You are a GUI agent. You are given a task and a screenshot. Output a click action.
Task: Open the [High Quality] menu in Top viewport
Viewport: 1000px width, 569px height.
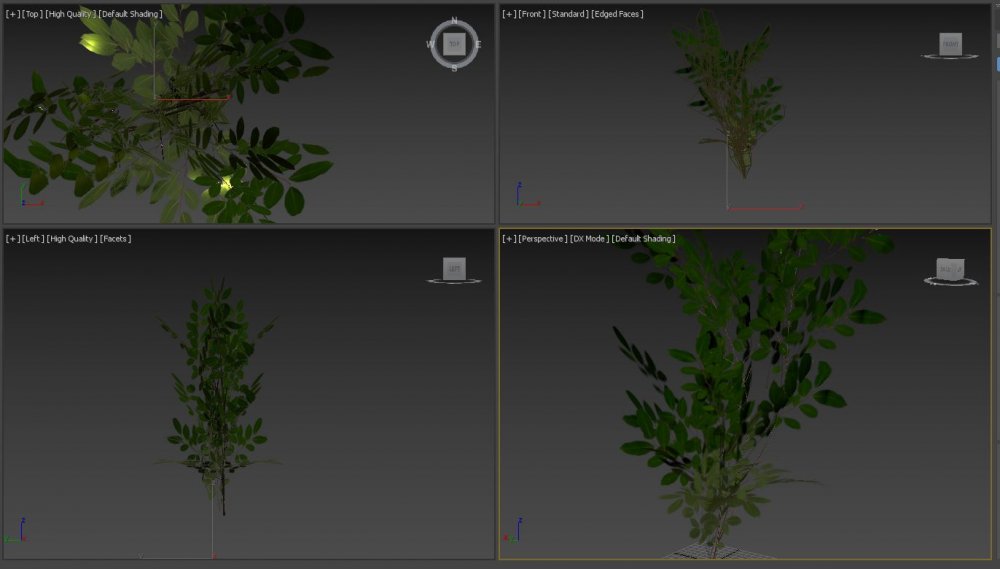point(70,14)
